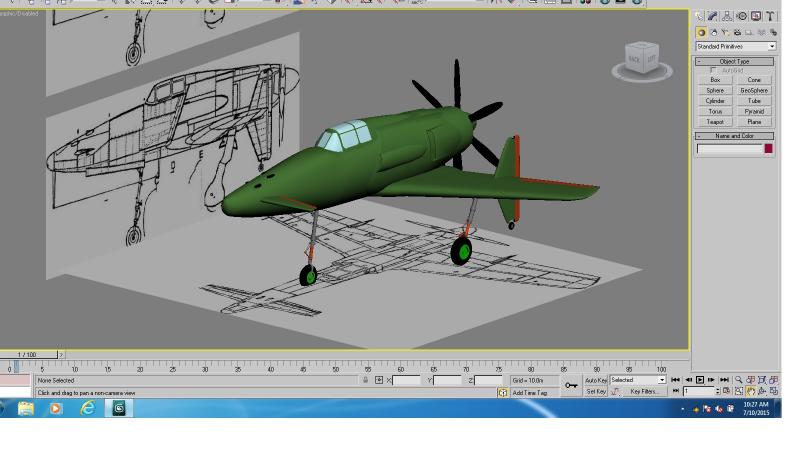Activate the Zoom viewport tool
The image size is (800, 450).
tap(738, 380)
